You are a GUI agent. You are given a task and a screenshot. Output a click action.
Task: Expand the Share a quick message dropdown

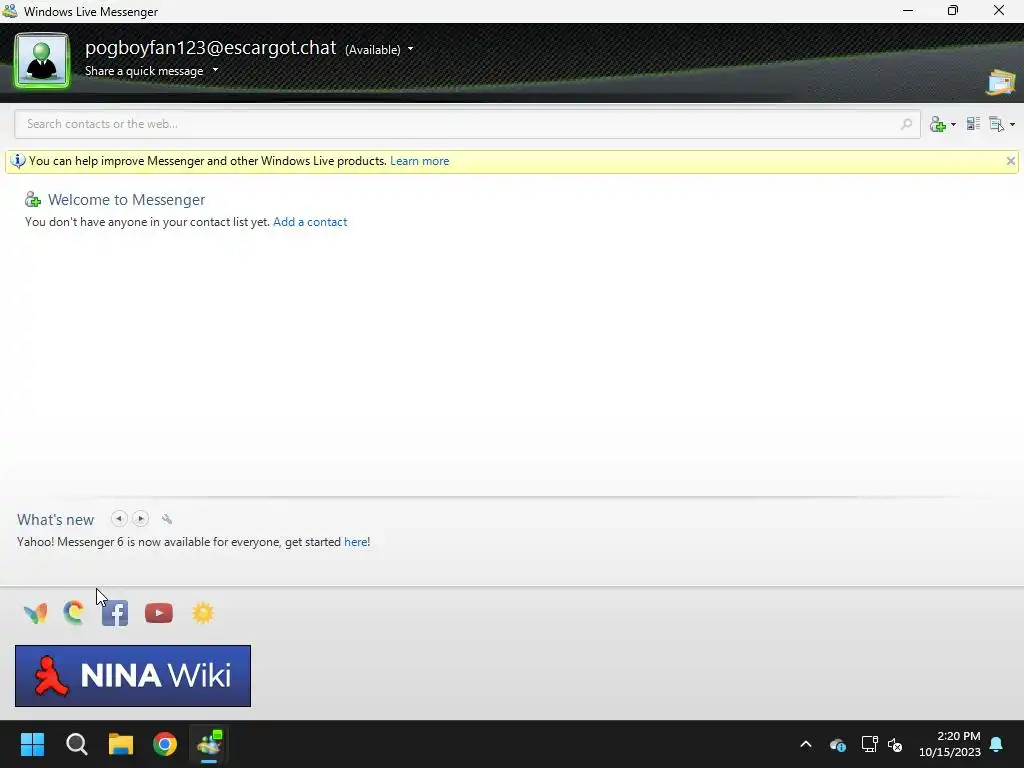(216, 70)
